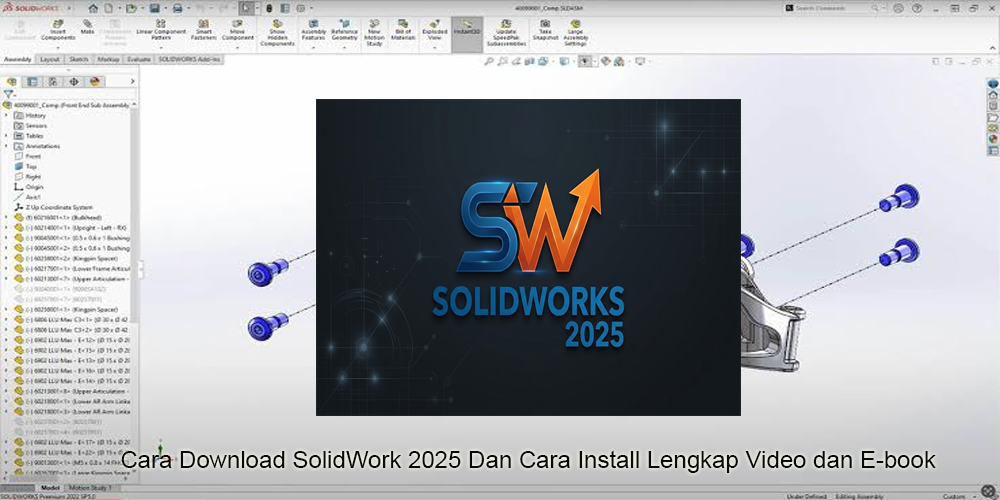Click the Help question mark button

(916, 8)
